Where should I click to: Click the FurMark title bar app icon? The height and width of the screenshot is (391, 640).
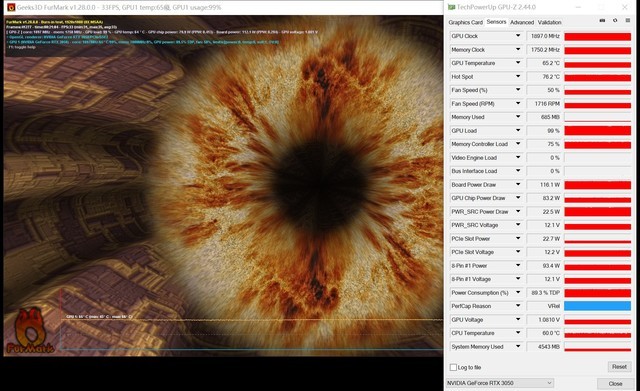11,7
